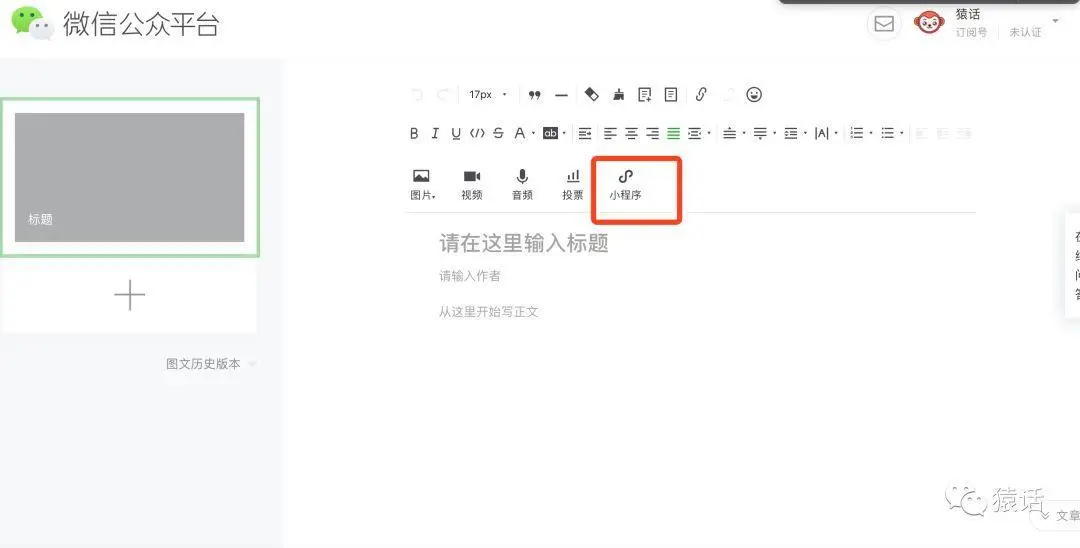The width and height of the screenshot is (1080, 548).
Task: Open the emoji smiley picker
Action: (x=754, y=95)
